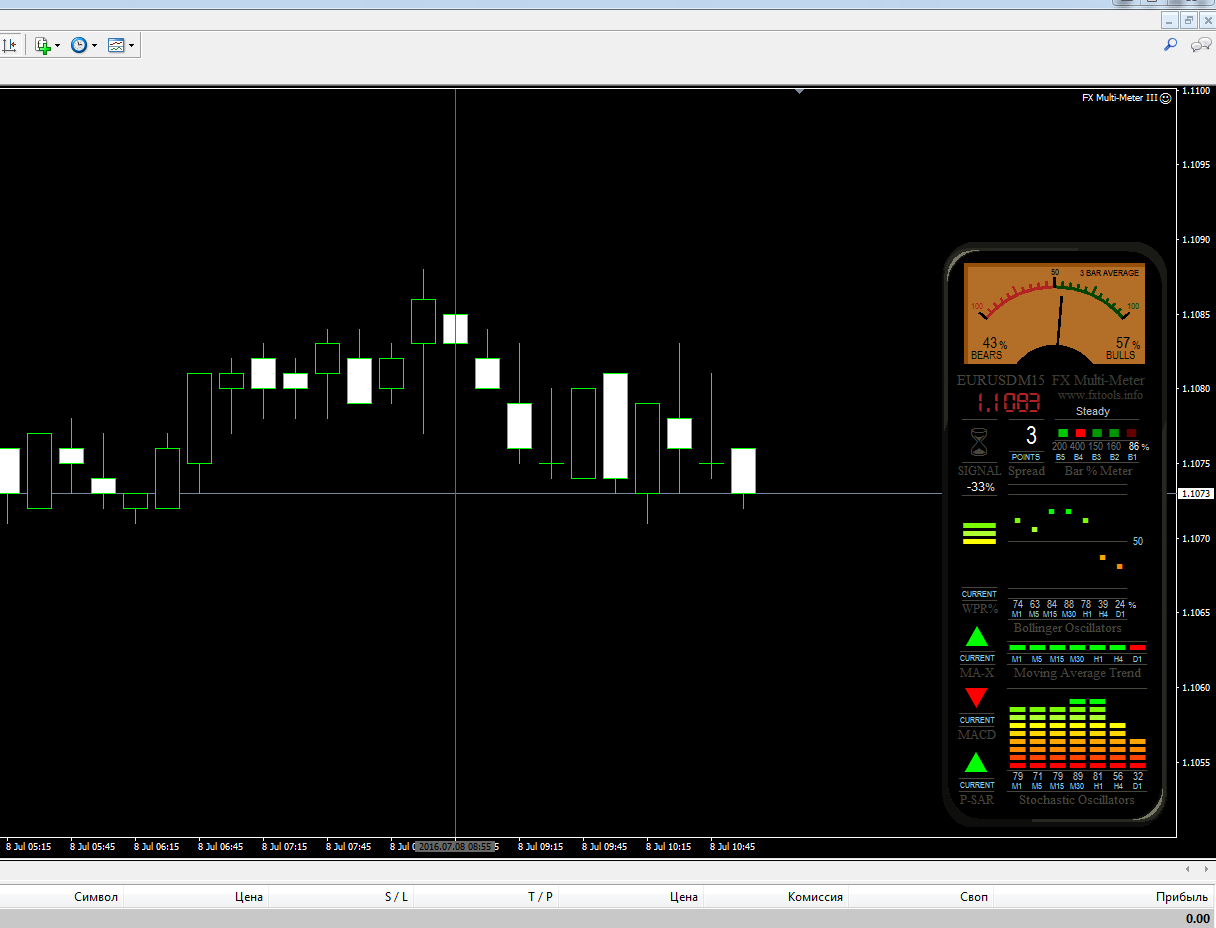Viewport: 1216px width, 928px height.
Task: Open the chart templates icon
Action: pyautogui.click(x=116, y=45)
